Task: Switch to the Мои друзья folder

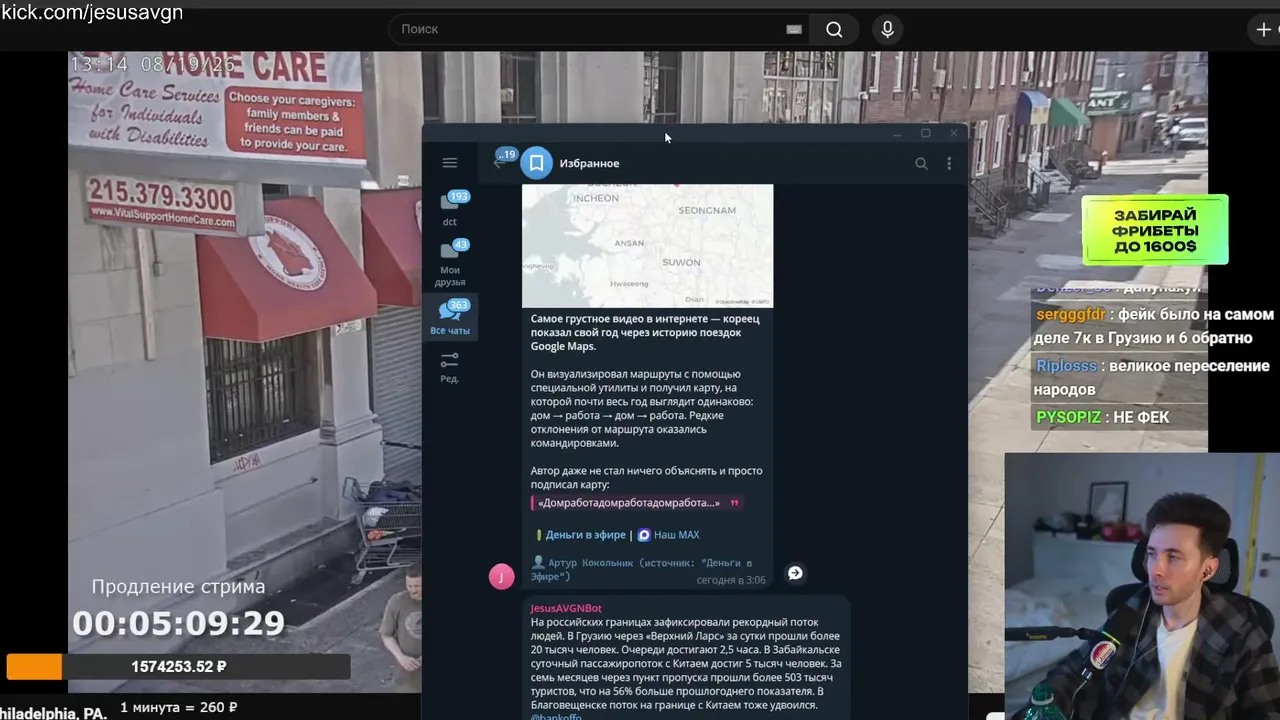Action: 450,263
